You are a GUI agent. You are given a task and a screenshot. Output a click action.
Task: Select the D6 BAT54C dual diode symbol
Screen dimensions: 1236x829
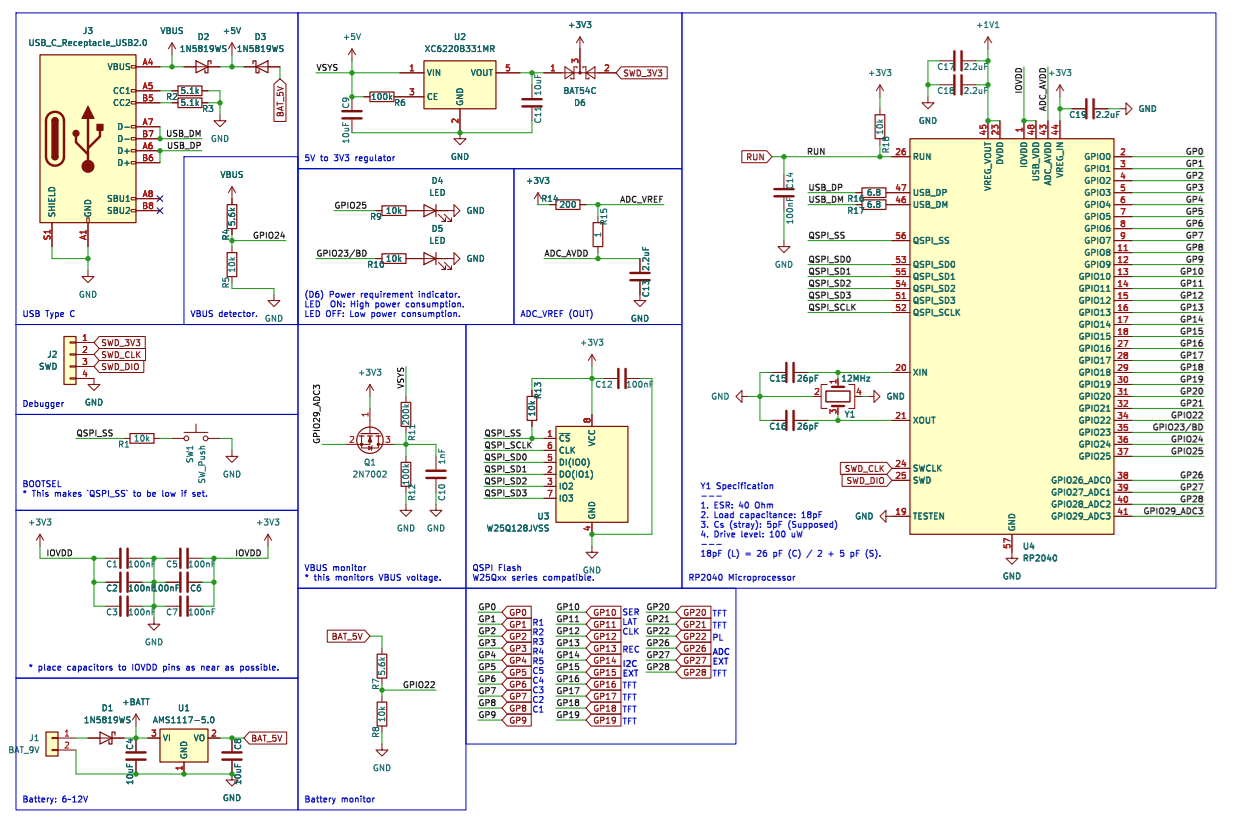[x=580, y=71]
